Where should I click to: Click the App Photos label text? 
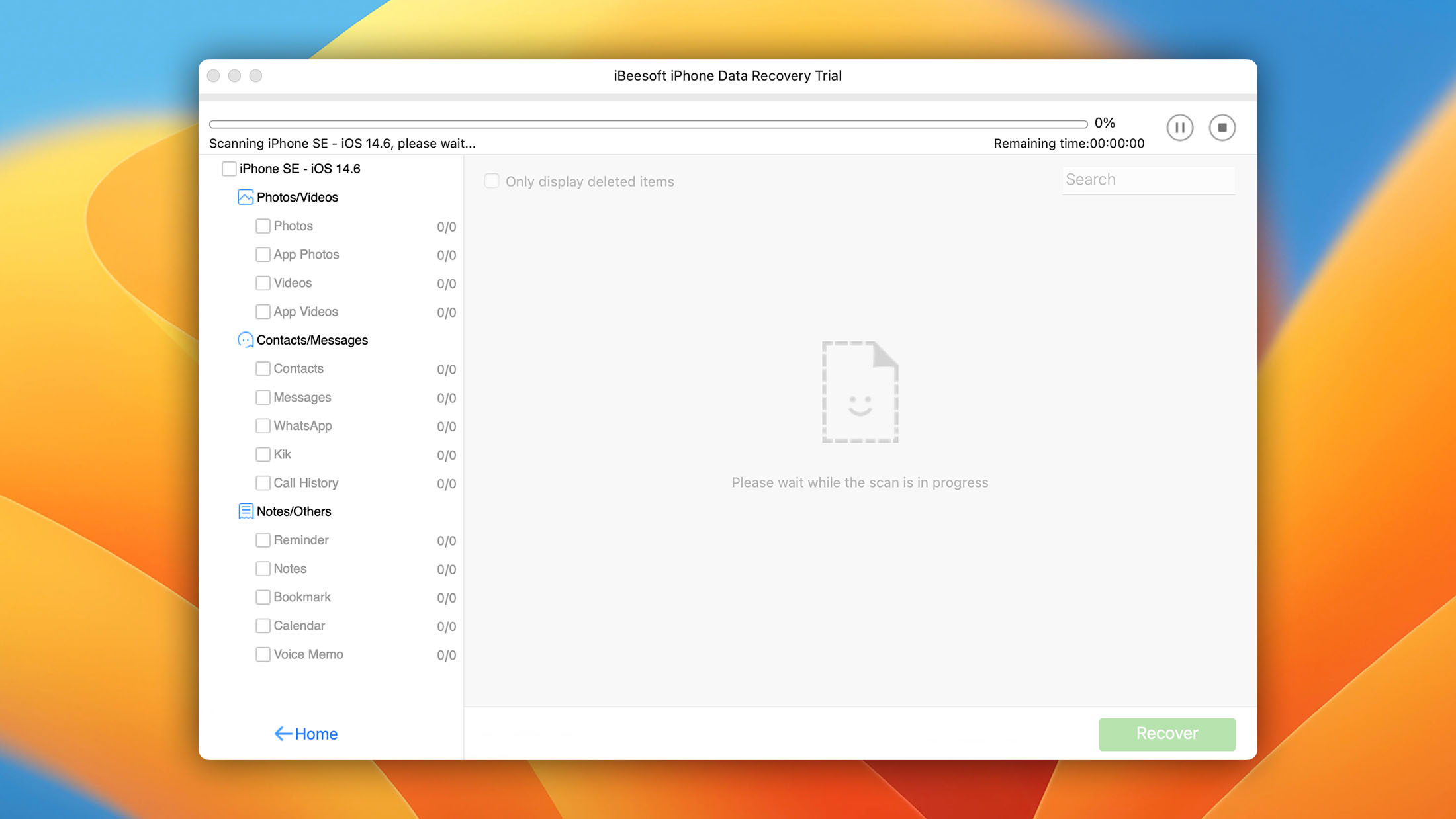tap(306, 255)
